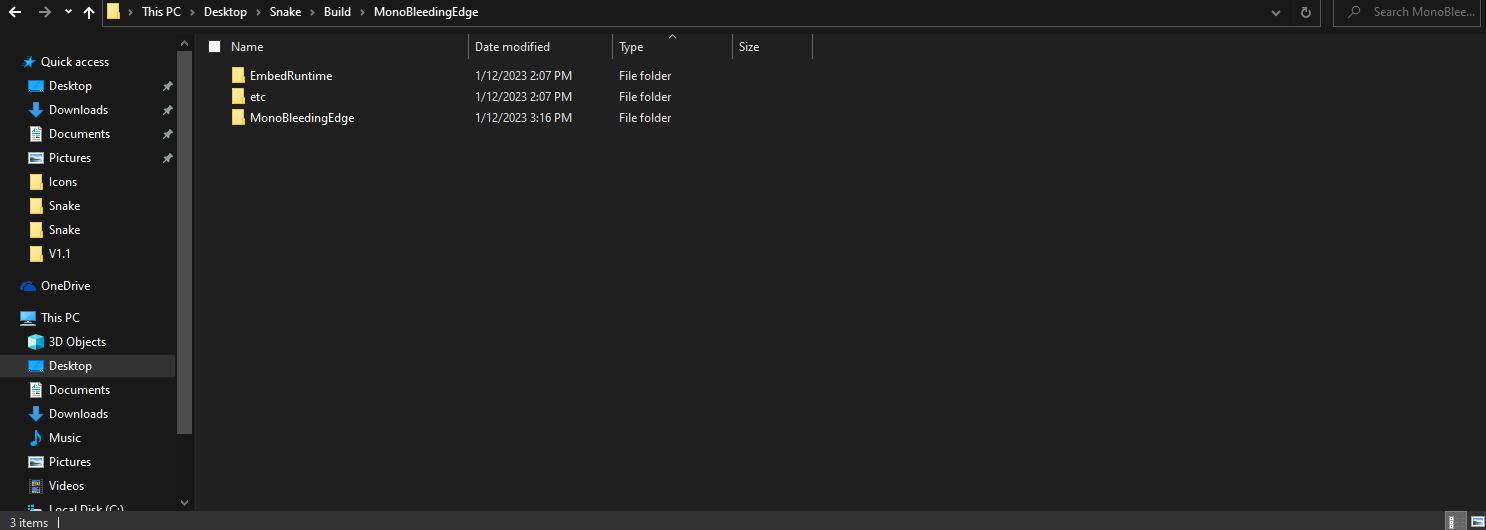Select the EmbedRuntime folder icon
Screen dimensions: 1486x530
pyautogui.click(x=238, y=75)
